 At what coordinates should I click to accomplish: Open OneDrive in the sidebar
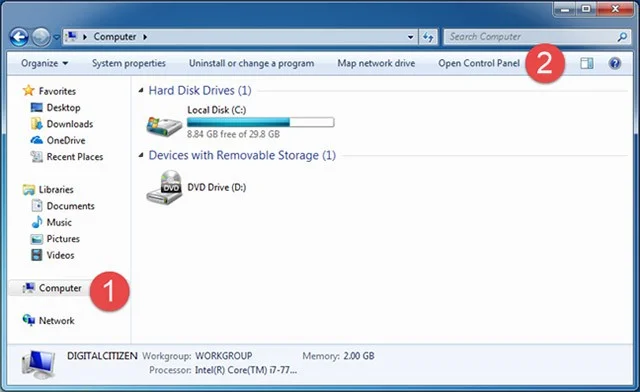pos(66,140)
